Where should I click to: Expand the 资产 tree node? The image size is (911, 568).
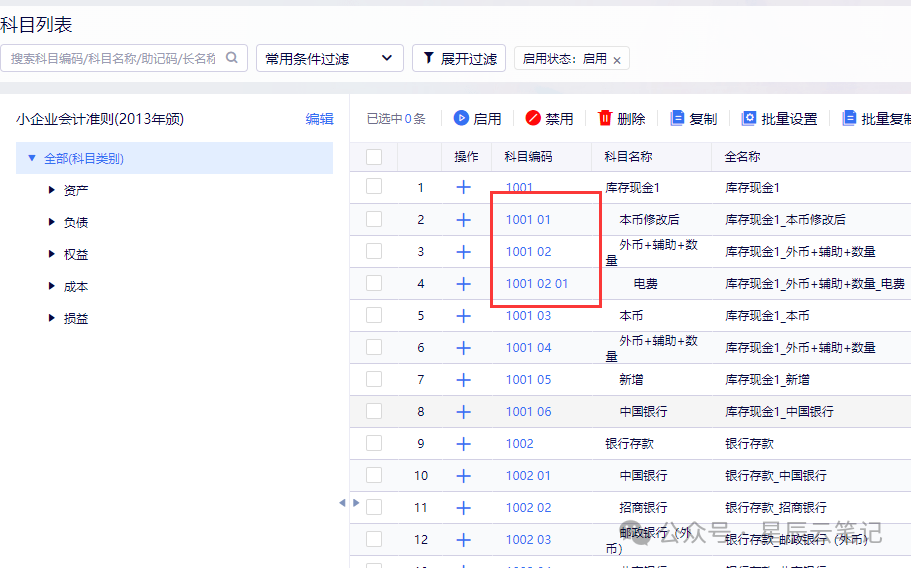click(51, 190)
